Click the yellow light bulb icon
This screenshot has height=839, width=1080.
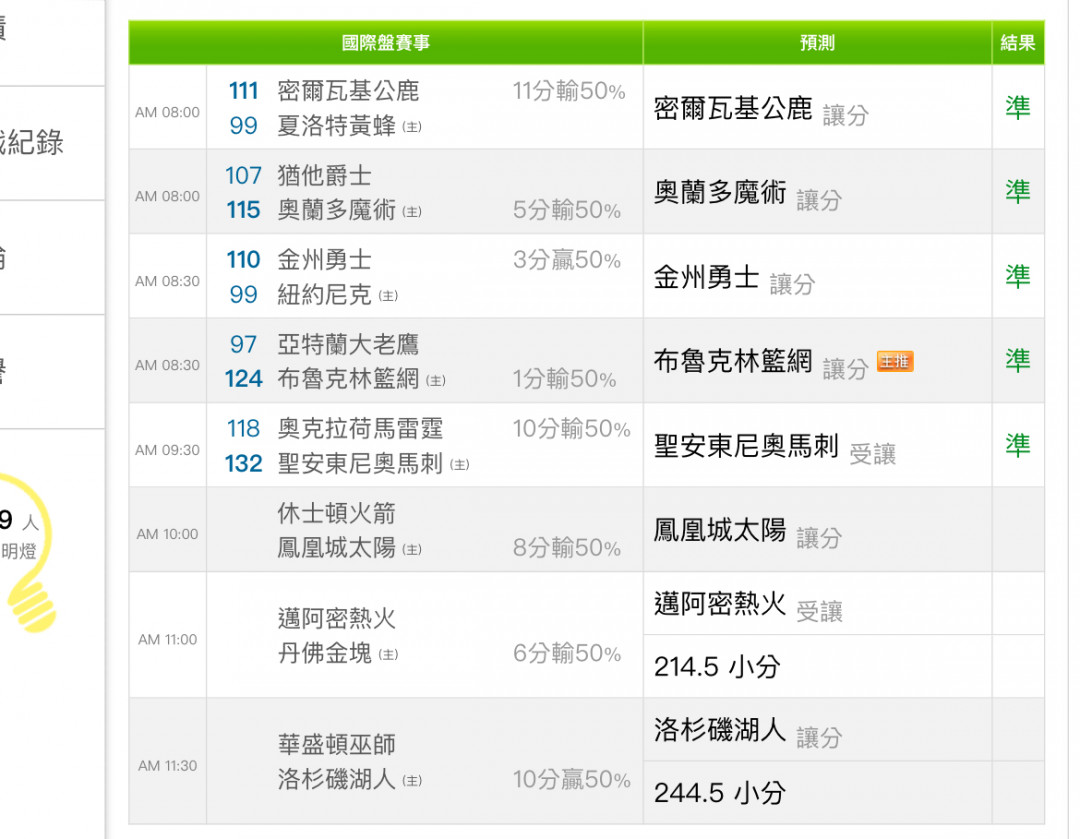(x=28, y=551)
